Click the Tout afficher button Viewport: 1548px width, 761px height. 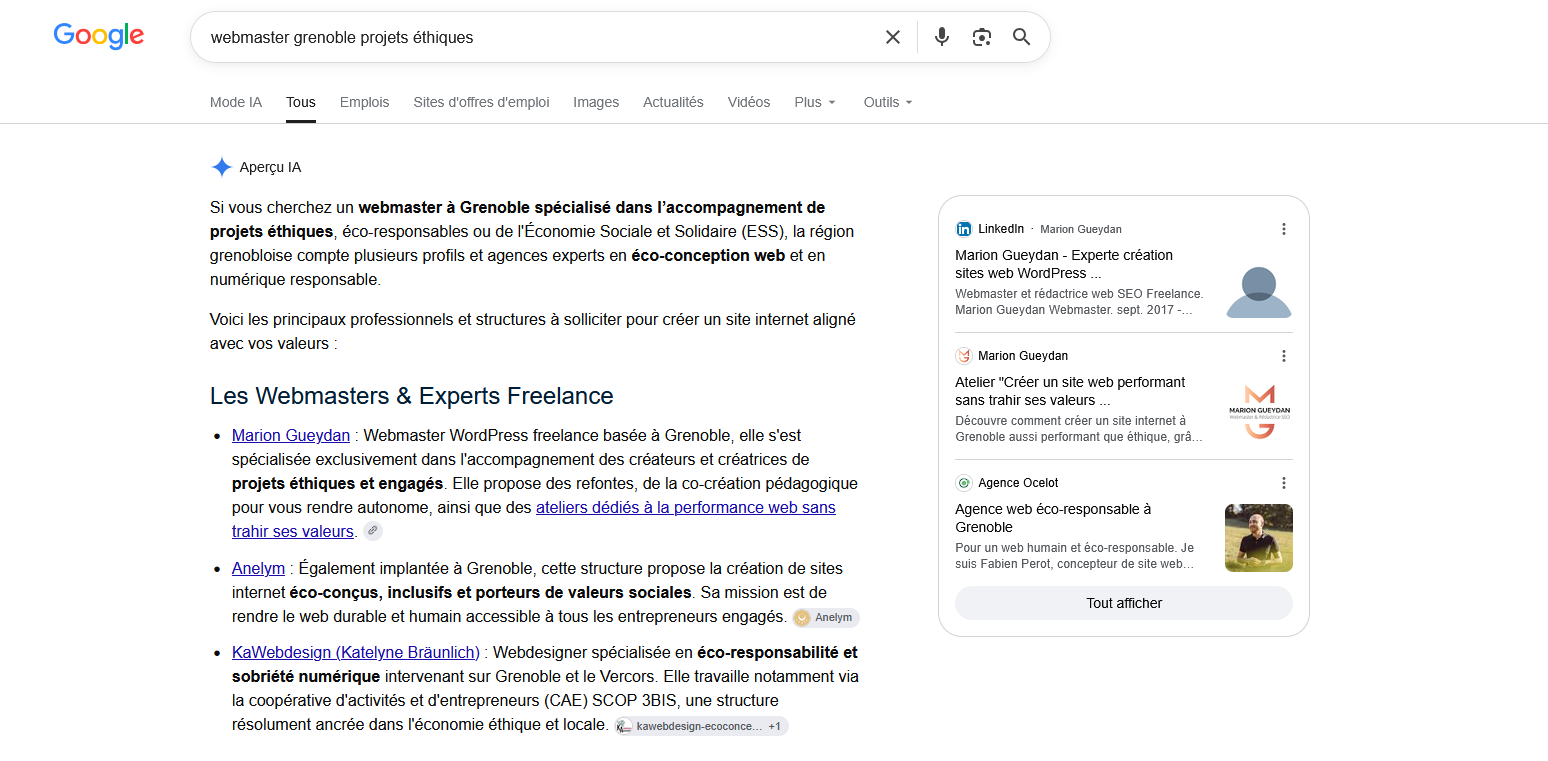coord(1124,603)
